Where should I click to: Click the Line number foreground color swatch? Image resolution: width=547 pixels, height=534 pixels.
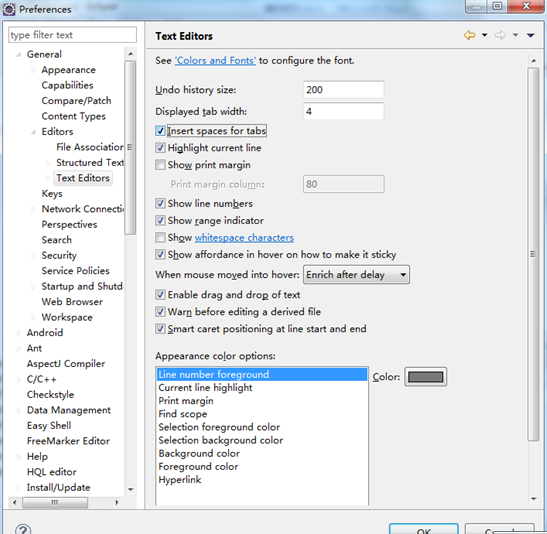click(x=425, y=377)
